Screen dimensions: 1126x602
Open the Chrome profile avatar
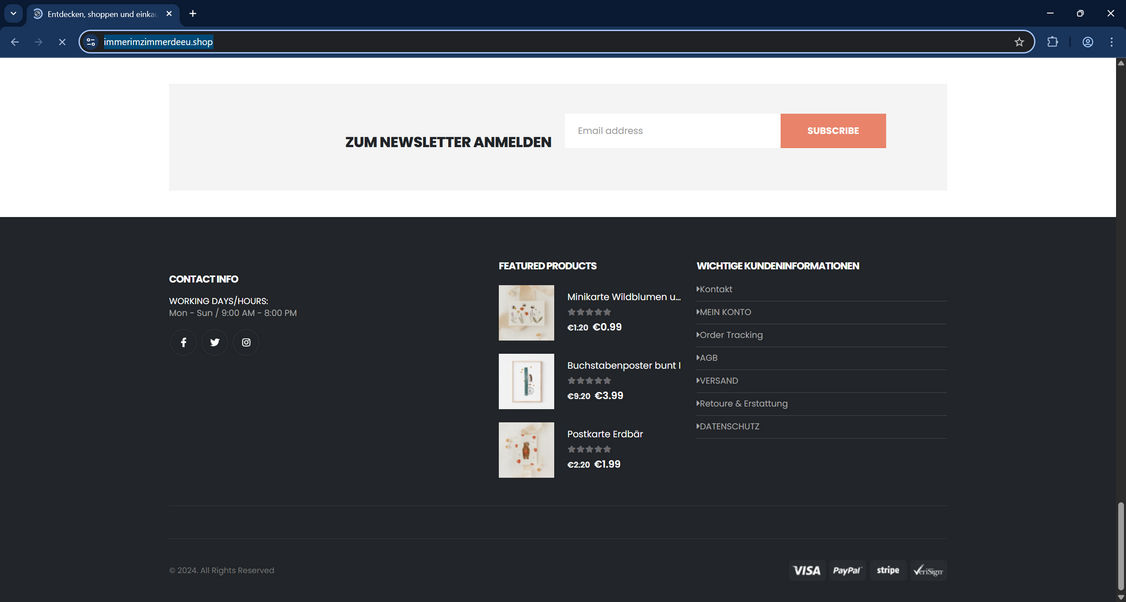[1088, 42]
